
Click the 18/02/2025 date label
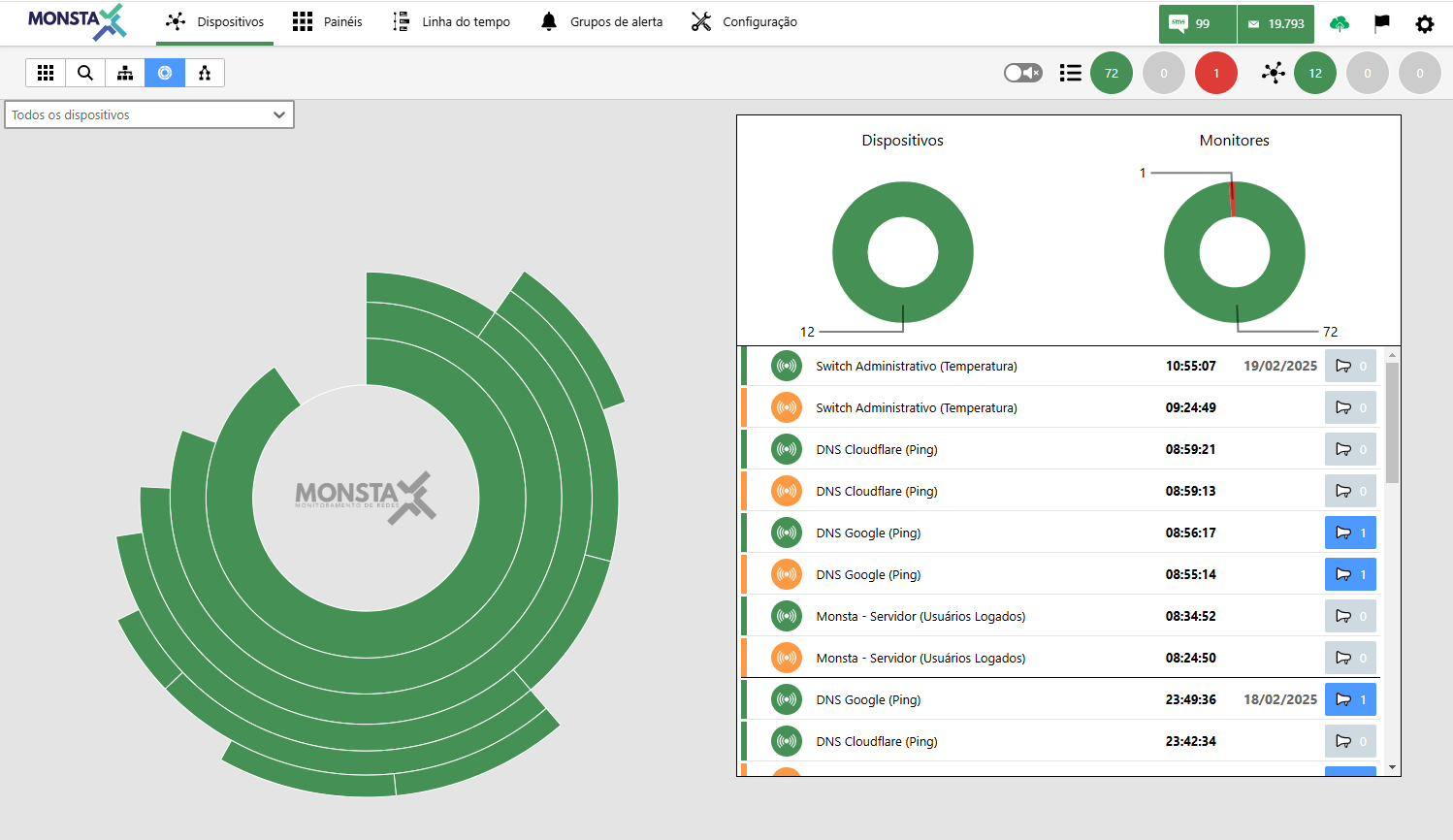(1280, 699)
